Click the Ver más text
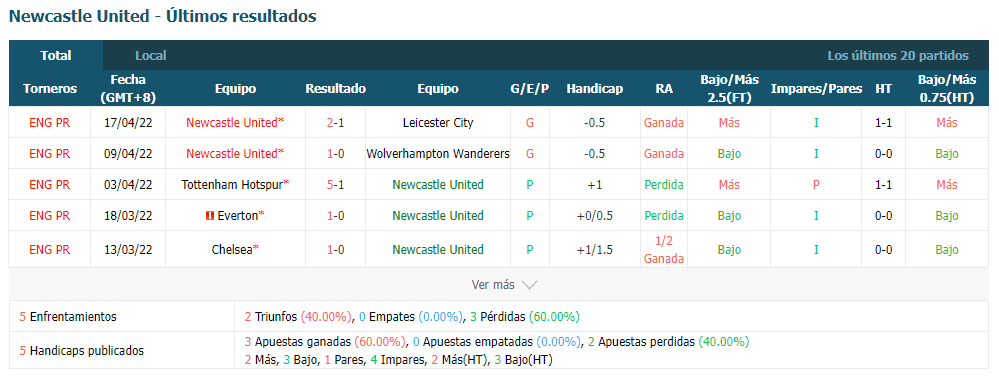This screenshot has width=999, height=379. click(493, 285)
